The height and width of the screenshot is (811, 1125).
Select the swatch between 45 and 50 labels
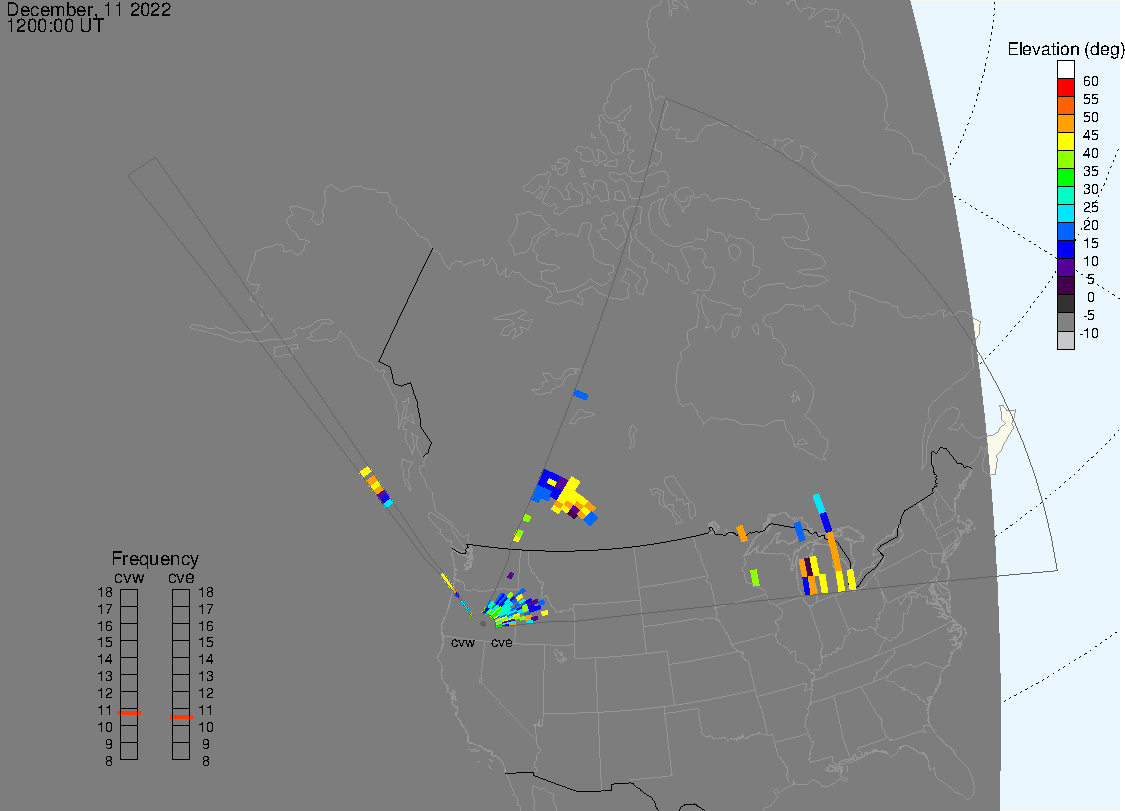pos(1065,124)
